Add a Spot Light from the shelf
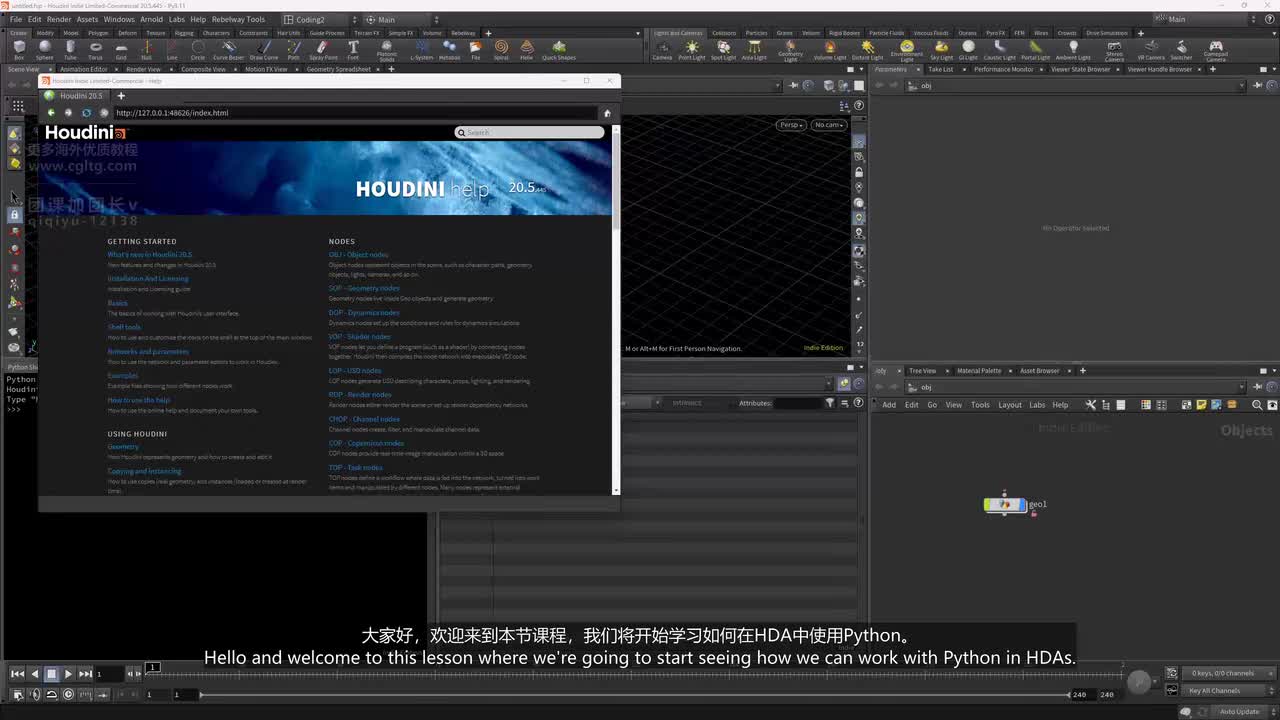 [723, 48]
